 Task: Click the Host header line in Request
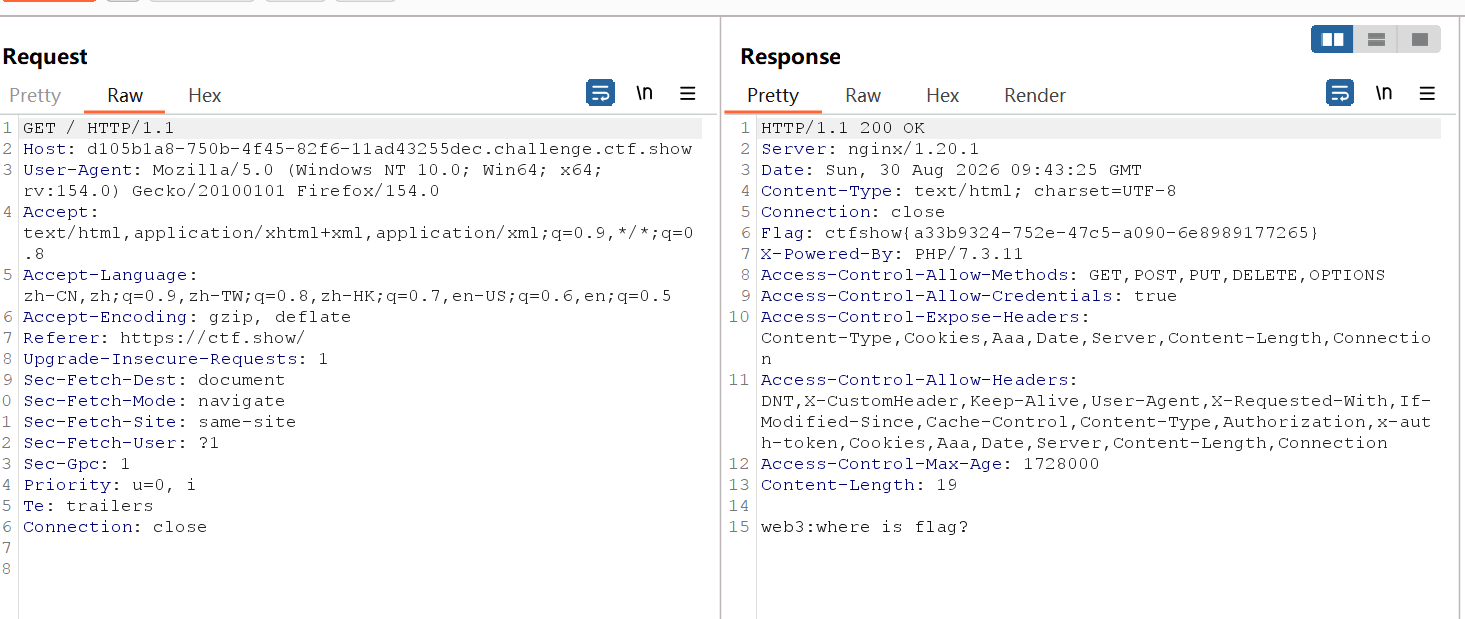coord(358,149)
